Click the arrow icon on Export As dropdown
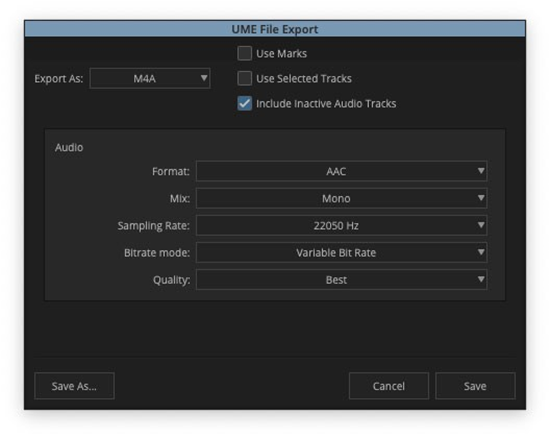The width and height of the screenshot is (550, 438). coord(204,78)
